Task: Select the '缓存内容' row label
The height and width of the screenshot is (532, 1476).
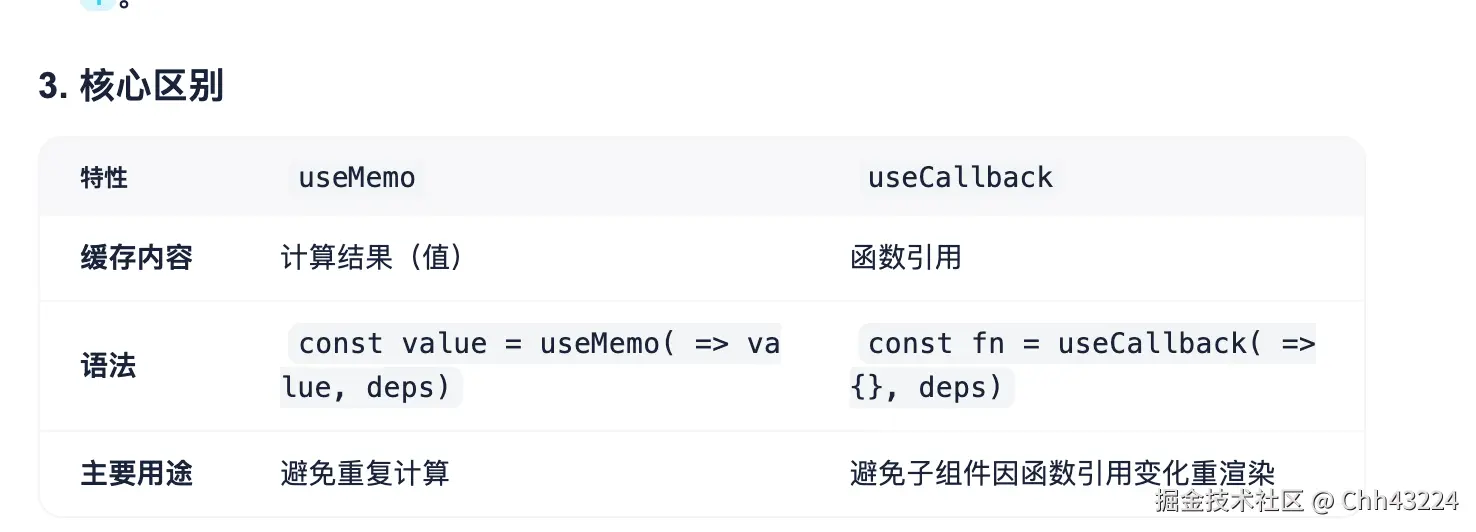Action: (136, 258)
